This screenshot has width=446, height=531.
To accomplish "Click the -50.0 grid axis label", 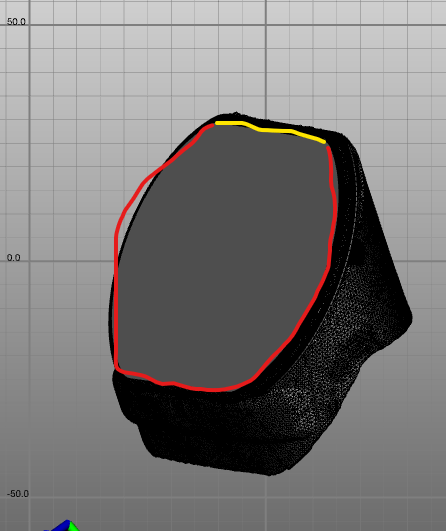I will [18, 494].
